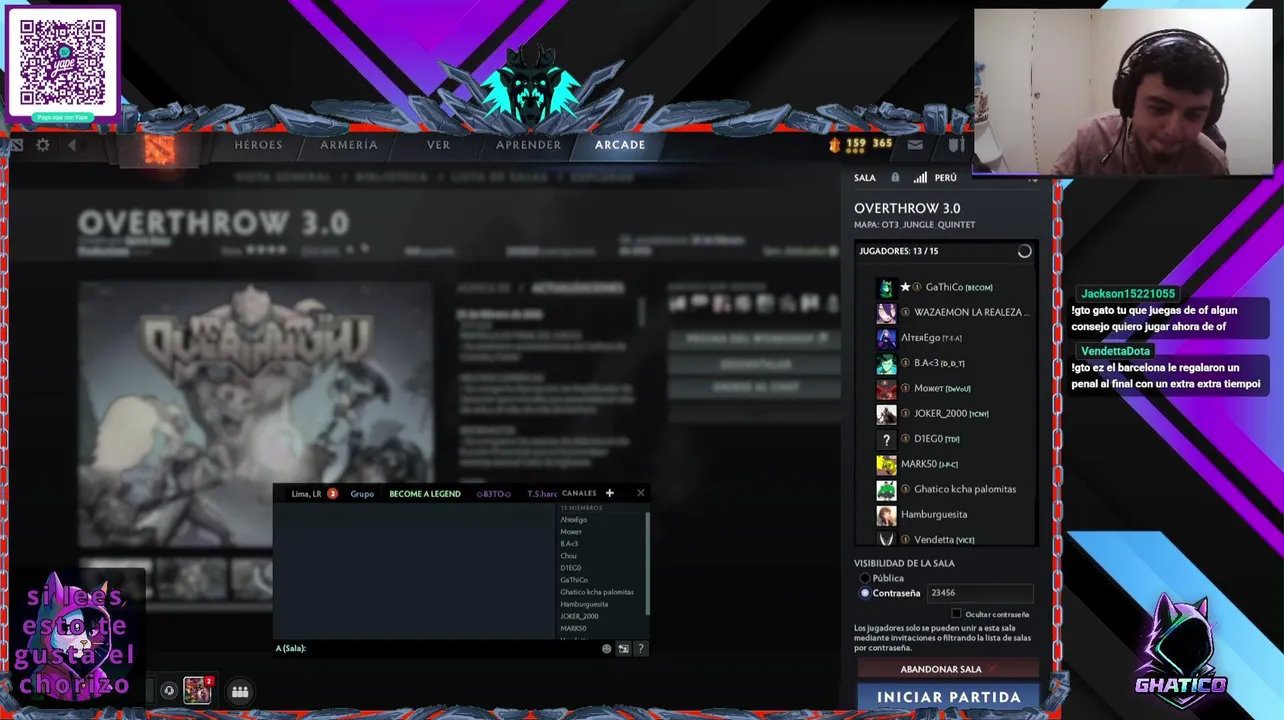Toggle the Ocultar contraseña checkbox

tap(956, 614)
